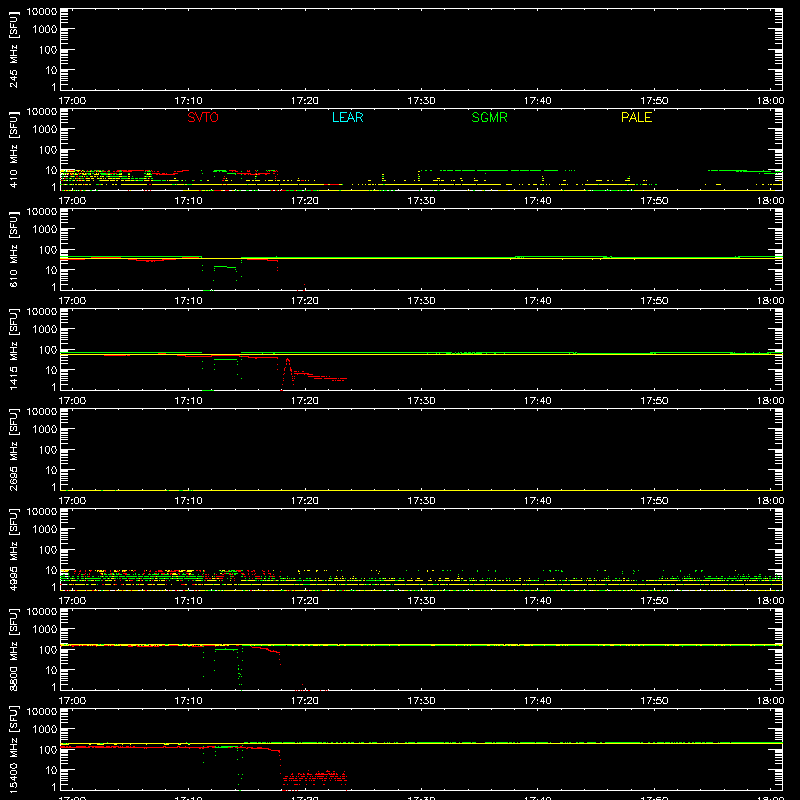The width and height of the screenshot is (800, 800).
Task: Click 17:30 time label under 245 MHz panel
Action: click(421, 101)
